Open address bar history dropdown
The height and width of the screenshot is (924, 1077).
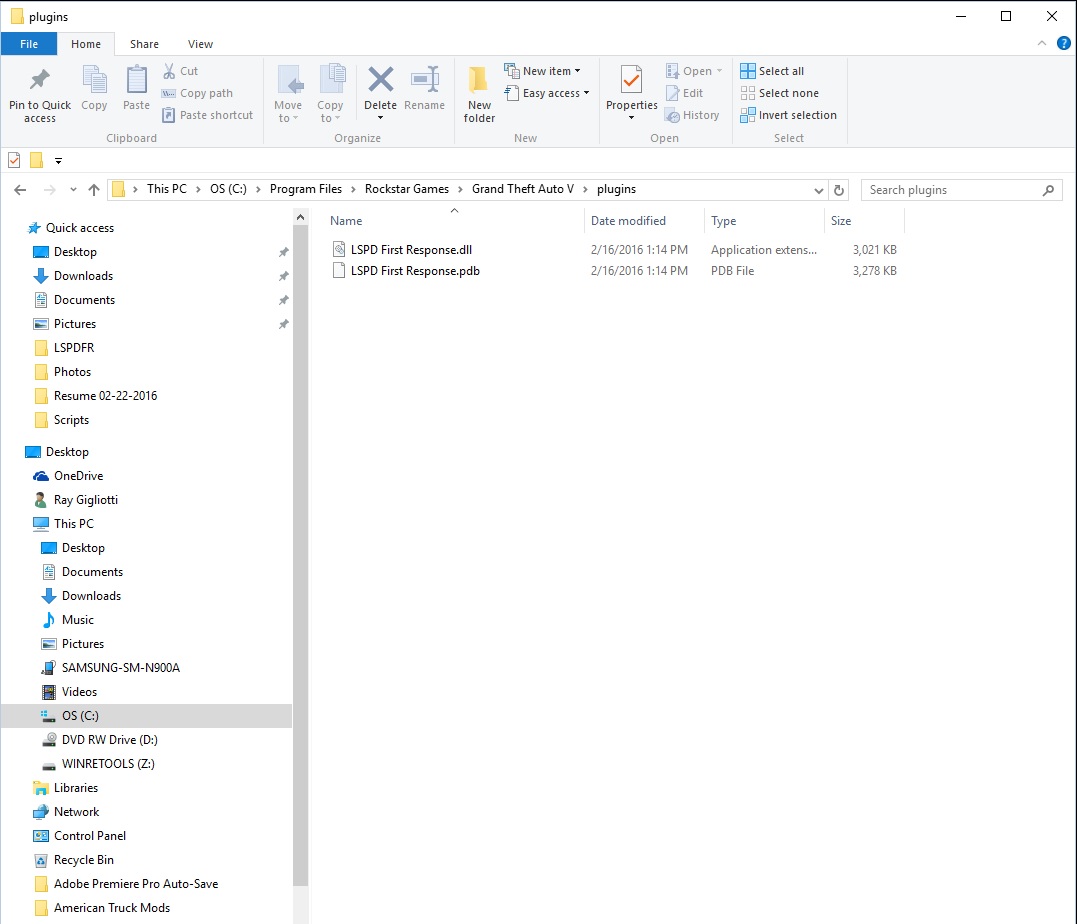[818, 190]
